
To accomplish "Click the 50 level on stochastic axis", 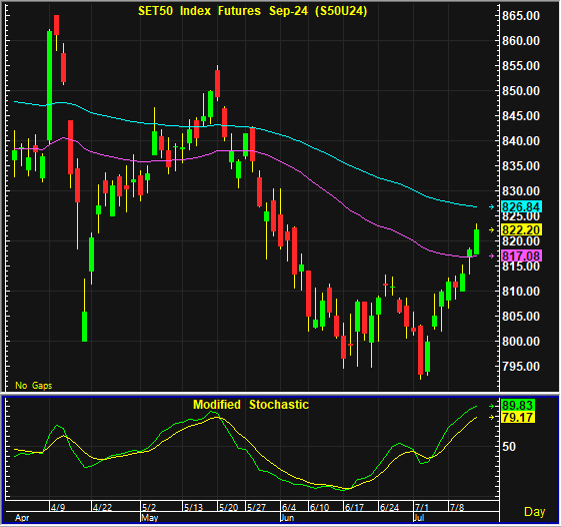I will [509, 447].
